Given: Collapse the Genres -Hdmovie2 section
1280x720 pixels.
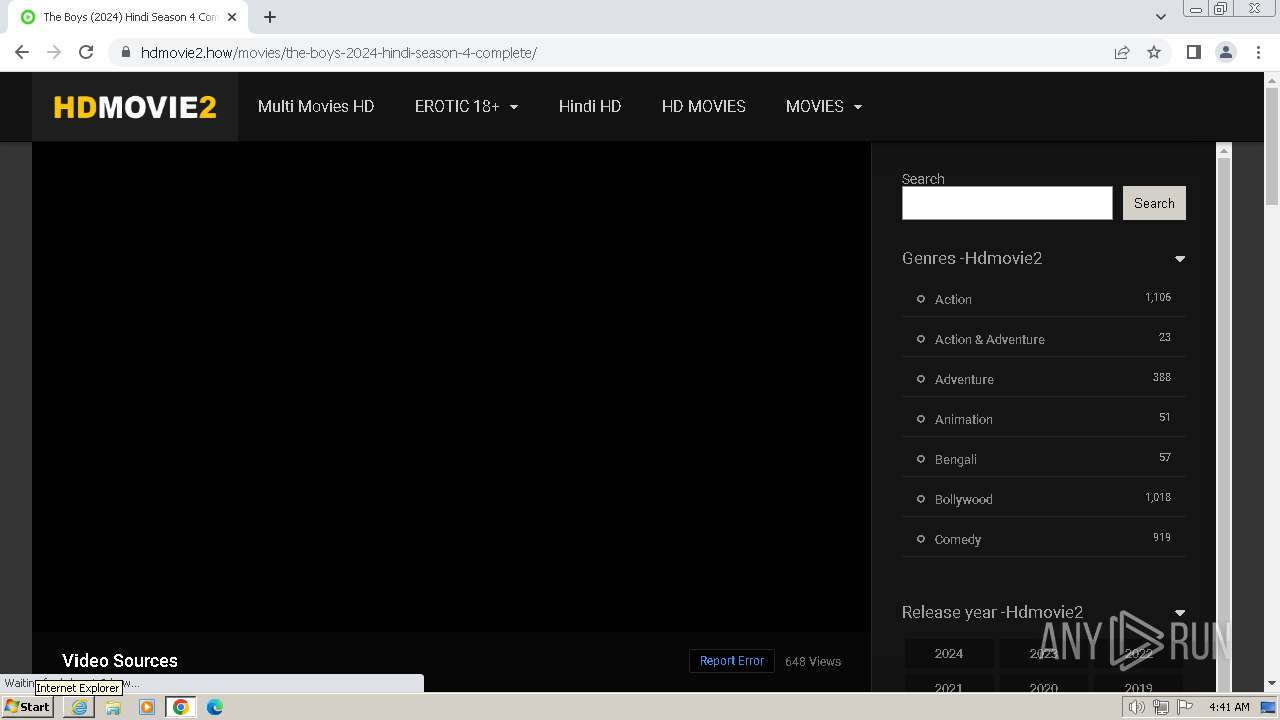Looking at the screenshot, I should click(x=1180, y=259).
